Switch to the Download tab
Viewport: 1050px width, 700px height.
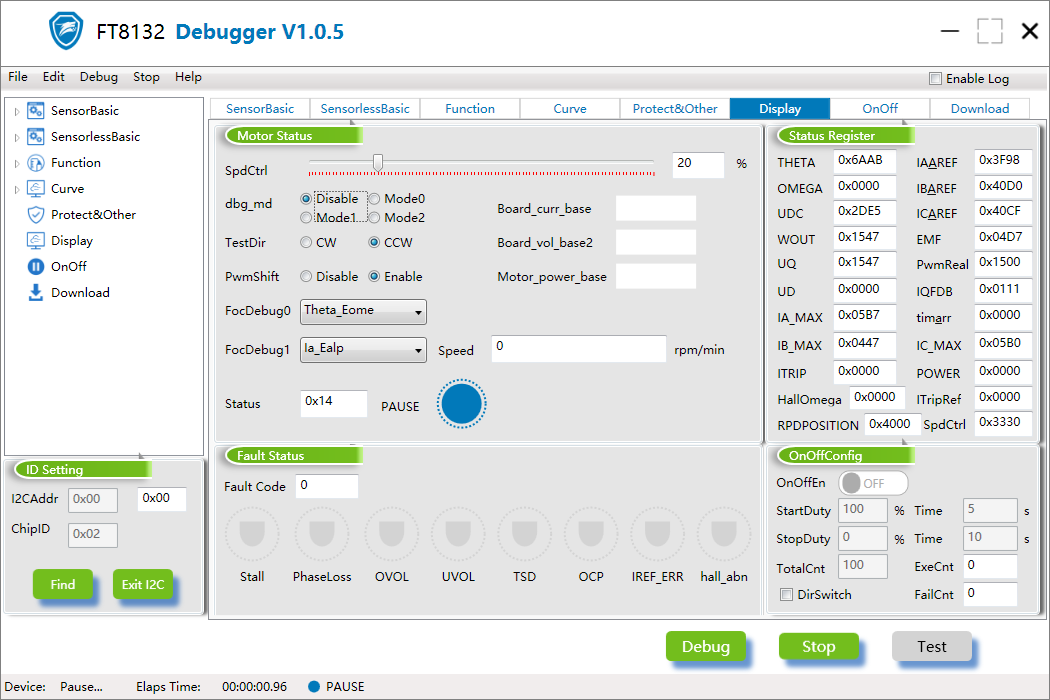tap(980, 109)
